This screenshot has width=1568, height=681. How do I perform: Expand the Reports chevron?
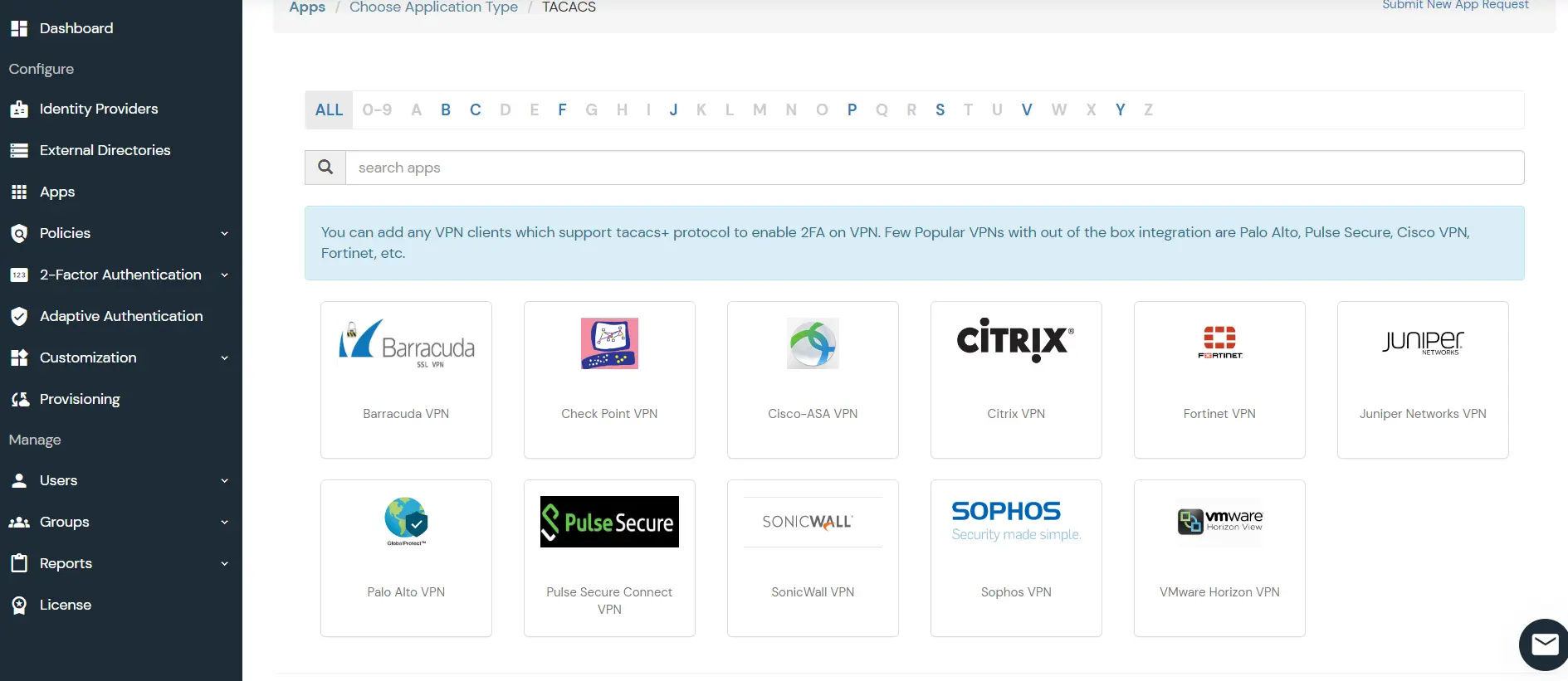coord(224,564)
